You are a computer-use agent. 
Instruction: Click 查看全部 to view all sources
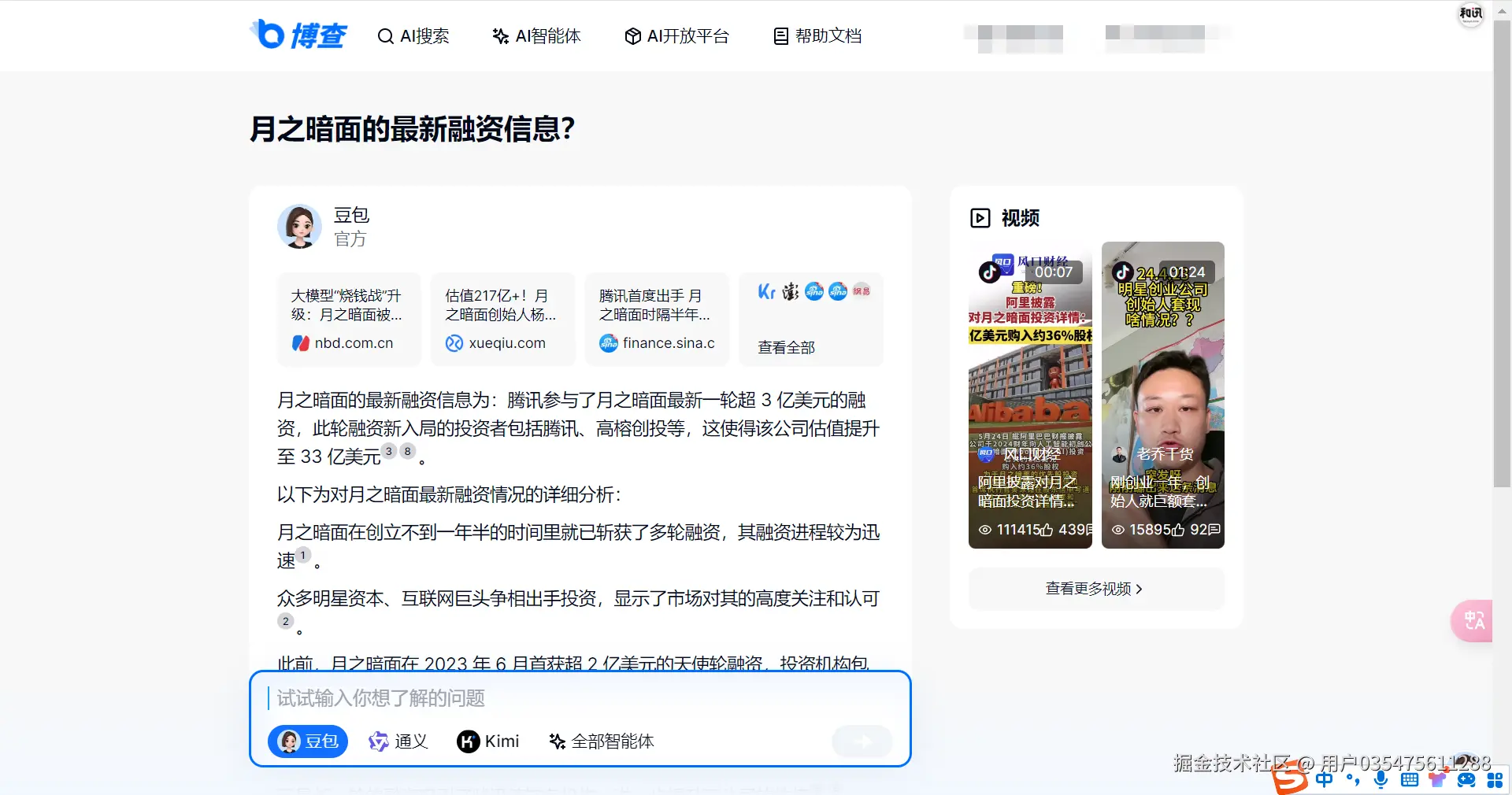786,347
